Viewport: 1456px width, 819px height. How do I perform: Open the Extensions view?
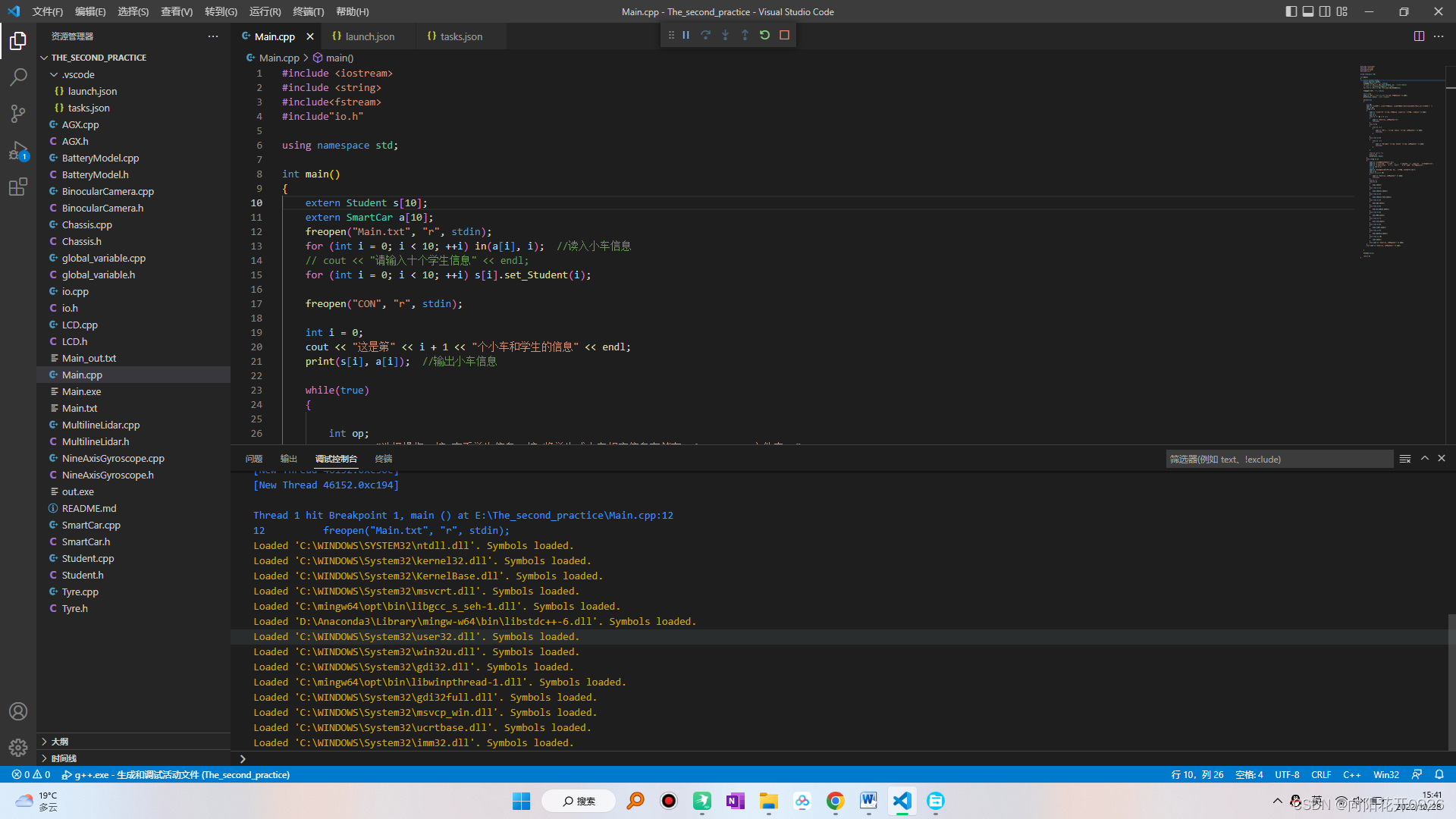[x=18, y=187]
